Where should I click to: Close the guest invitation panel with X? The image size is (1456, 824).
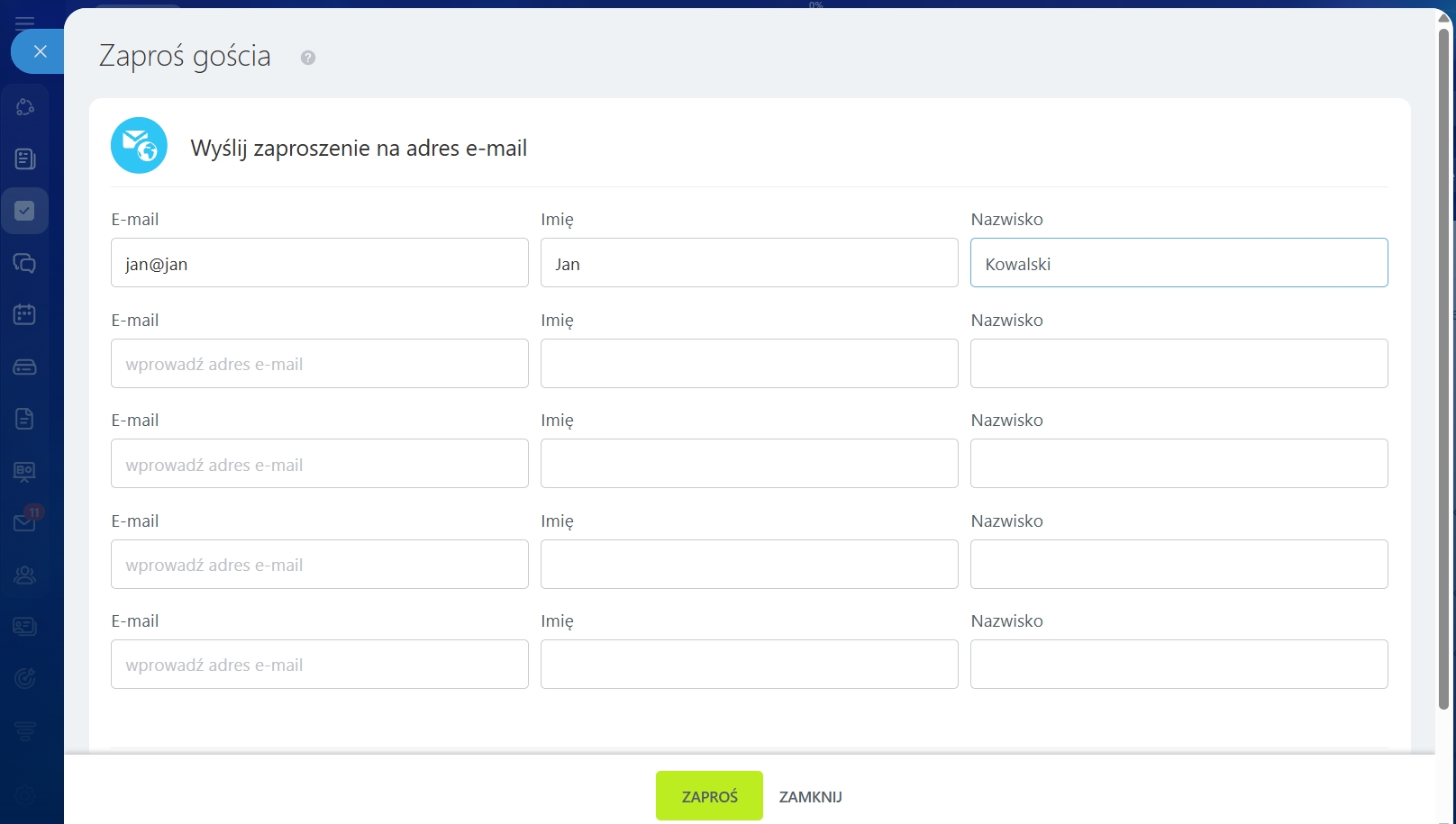pos(40,51)
